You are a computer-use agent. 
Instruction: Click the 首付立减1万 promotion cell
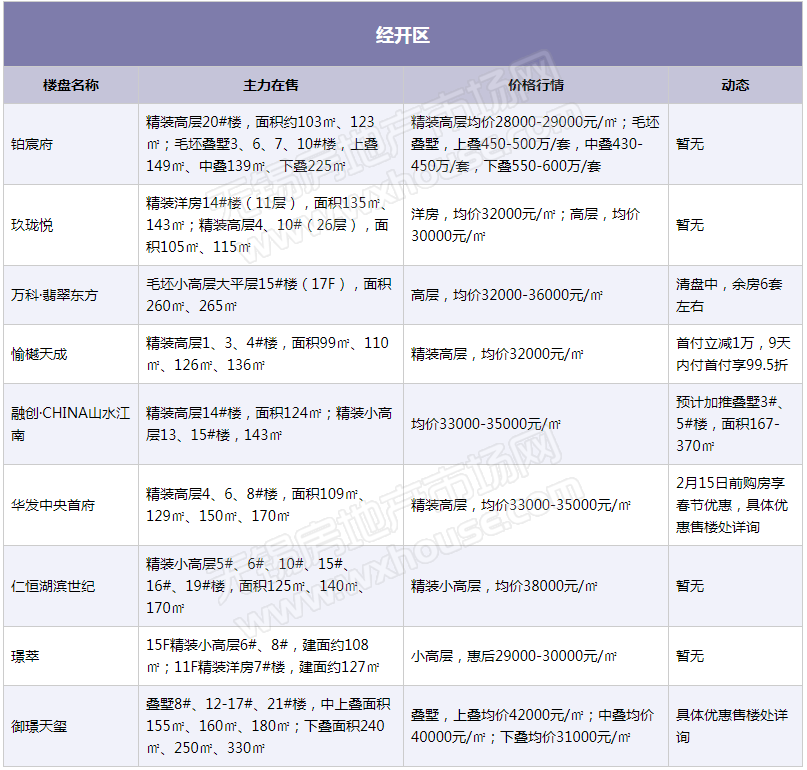coord(732,354)
